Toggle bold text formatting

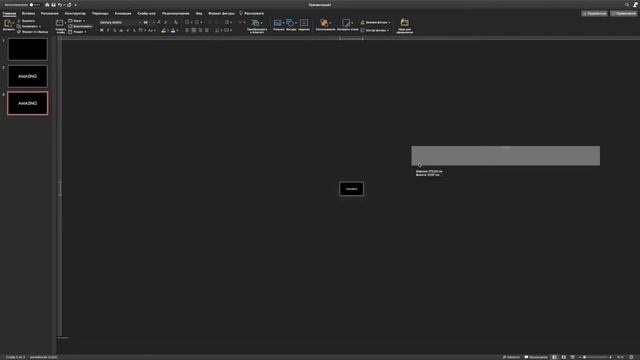(102, 30)
